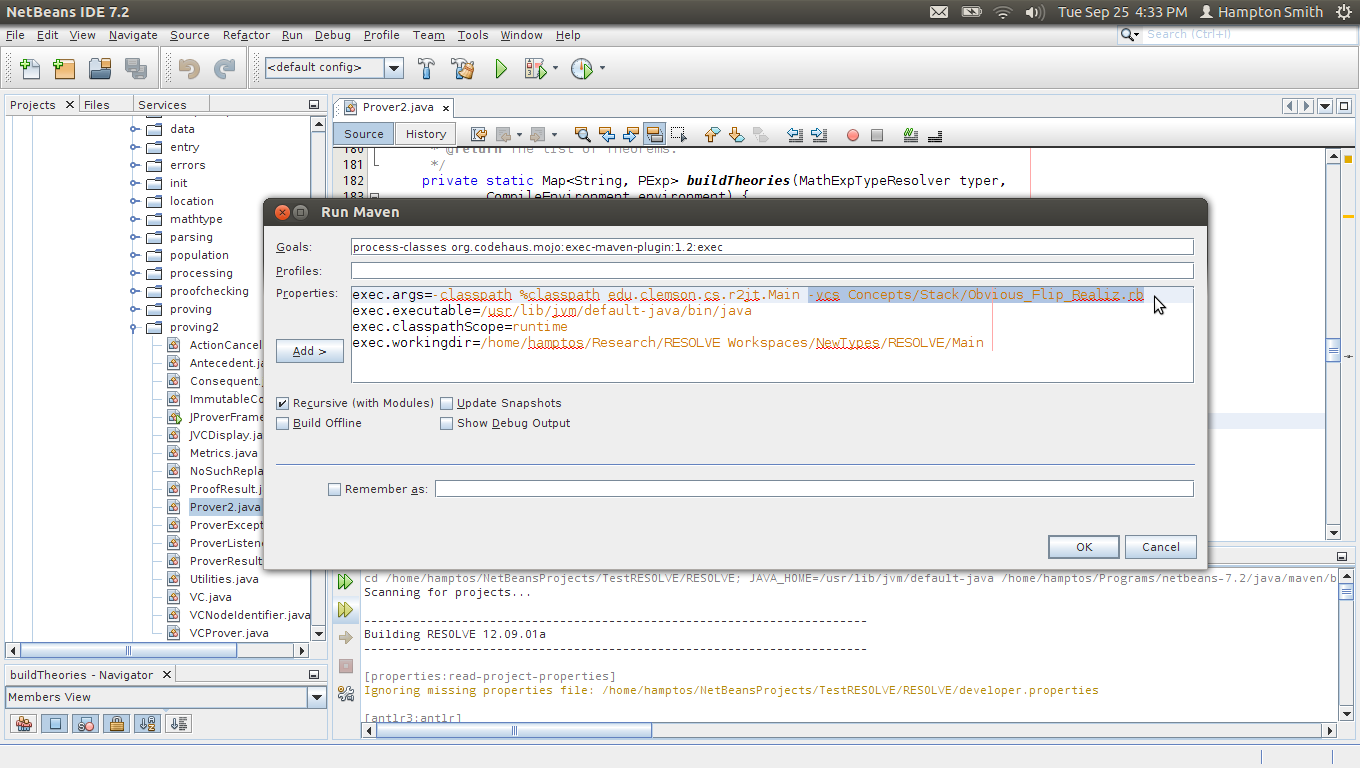Click the Uncomment editor toolbar icon
1360x768 pixels.
[935, 134]
